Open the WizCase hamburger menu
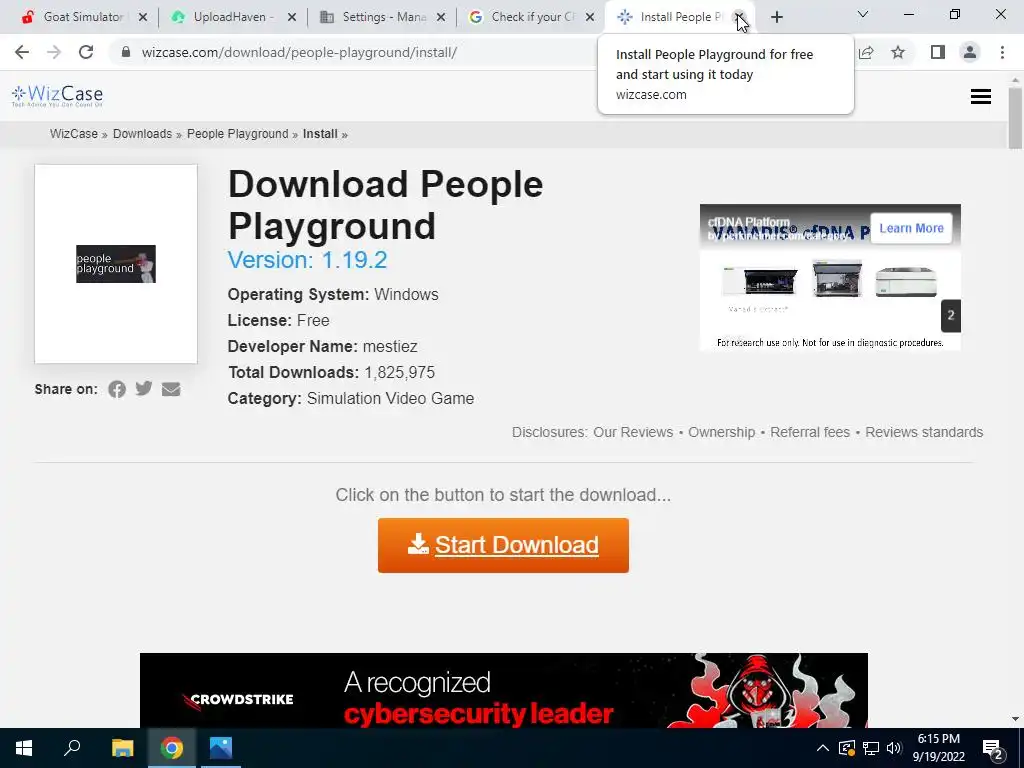The width and height of the screenshot is (1024, 768). pos(981,97)
